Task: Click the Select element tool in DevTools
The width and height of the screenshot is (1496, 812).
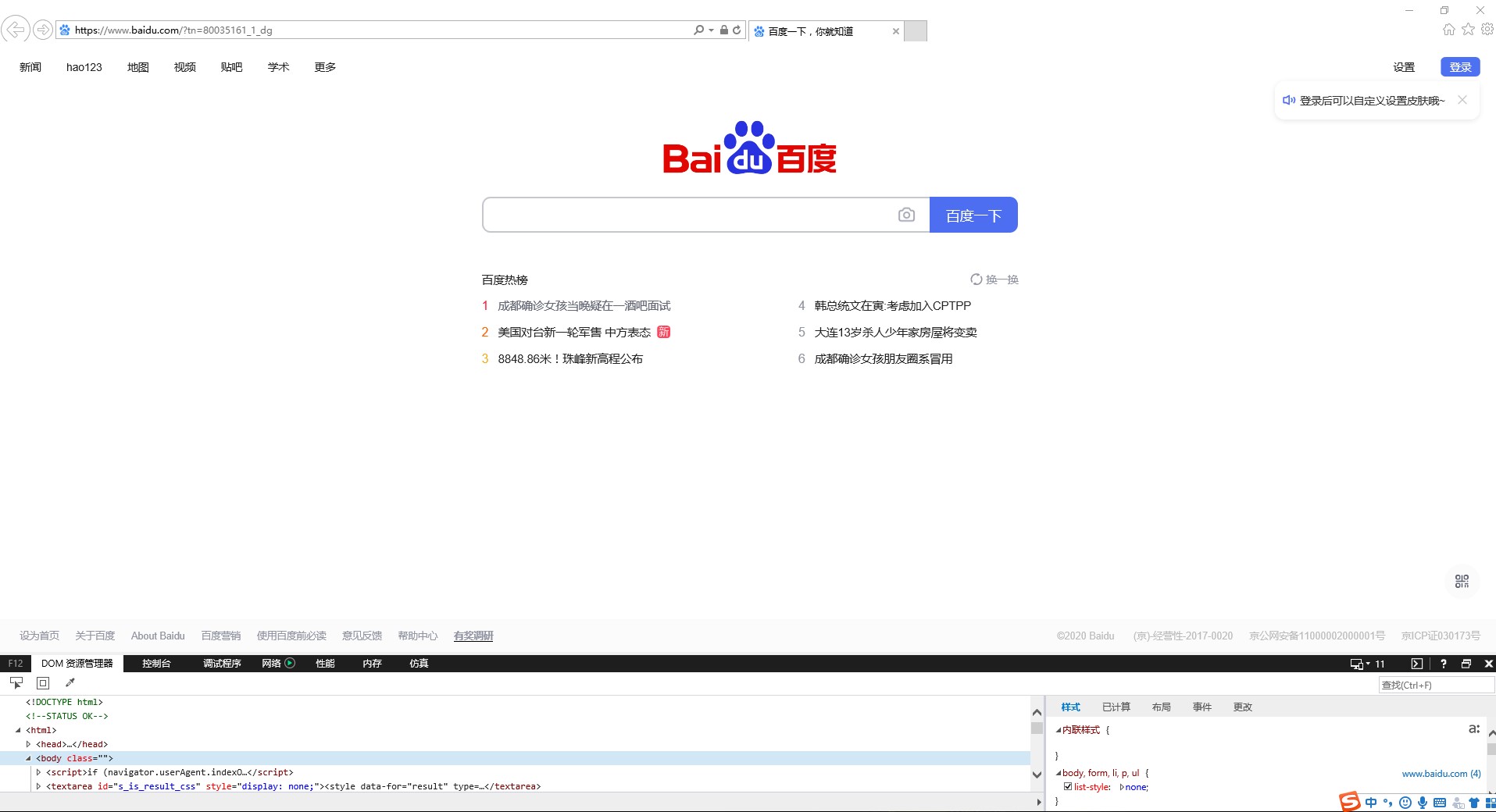Action: 16,683
